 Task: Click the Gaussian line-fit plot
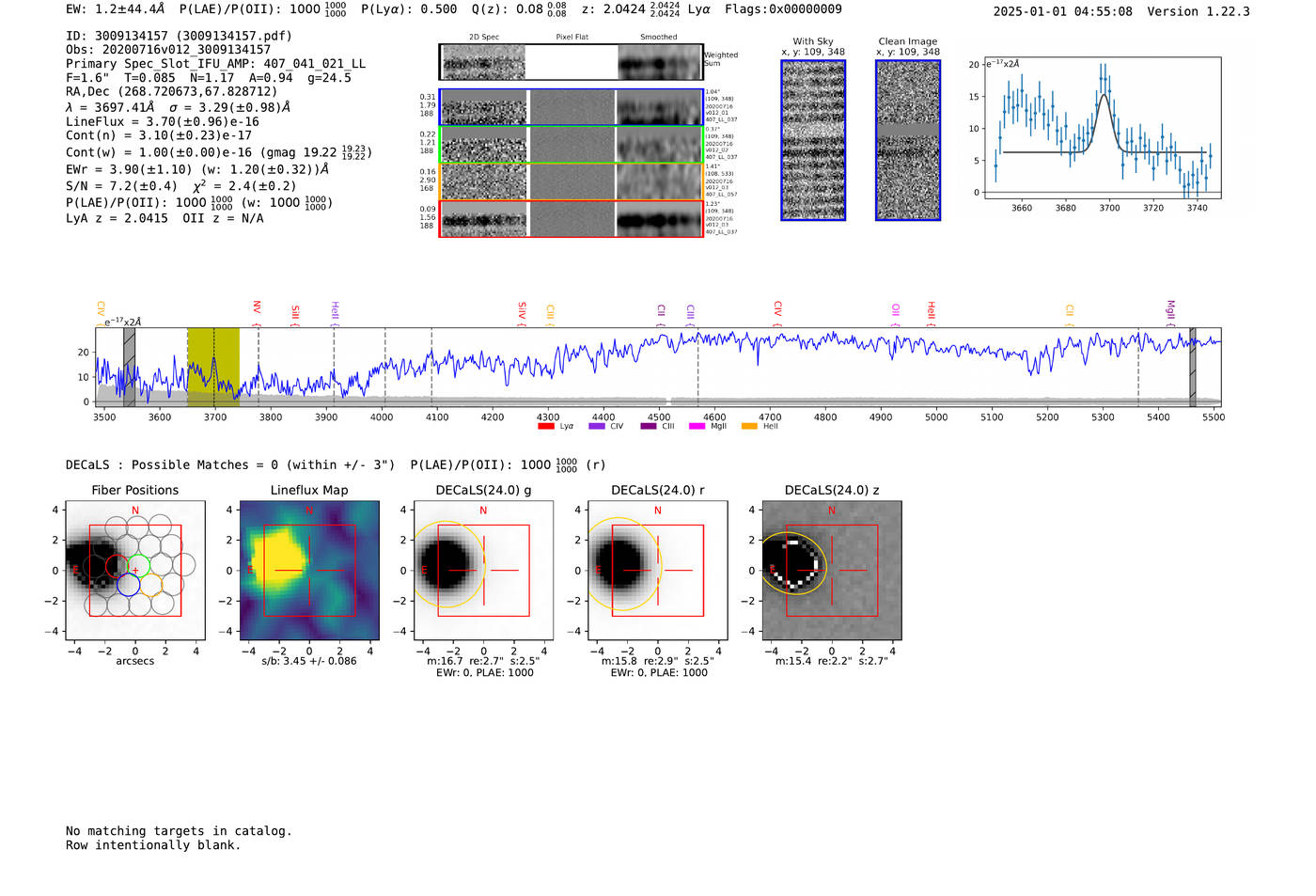tap(1102, 128)
